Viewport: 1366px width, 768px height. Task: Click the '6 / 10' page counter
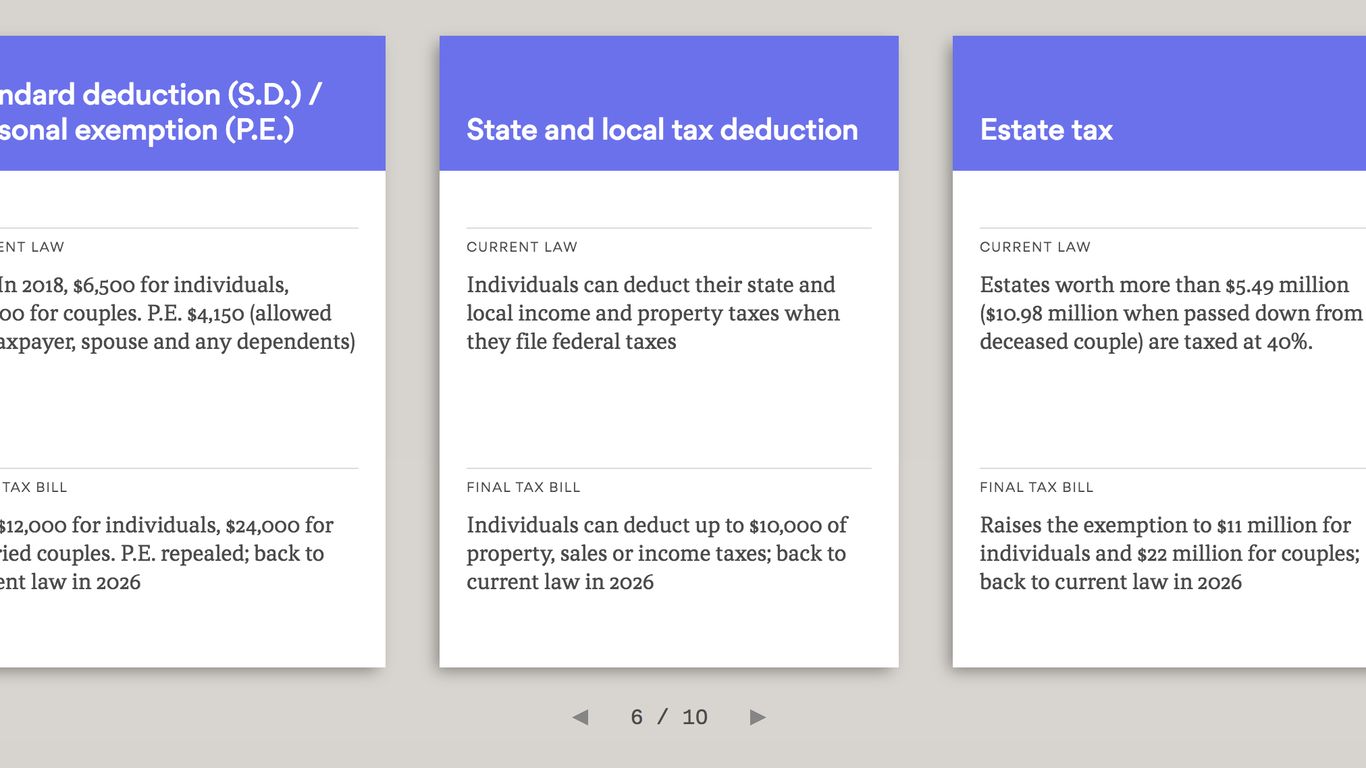[668, 717]
